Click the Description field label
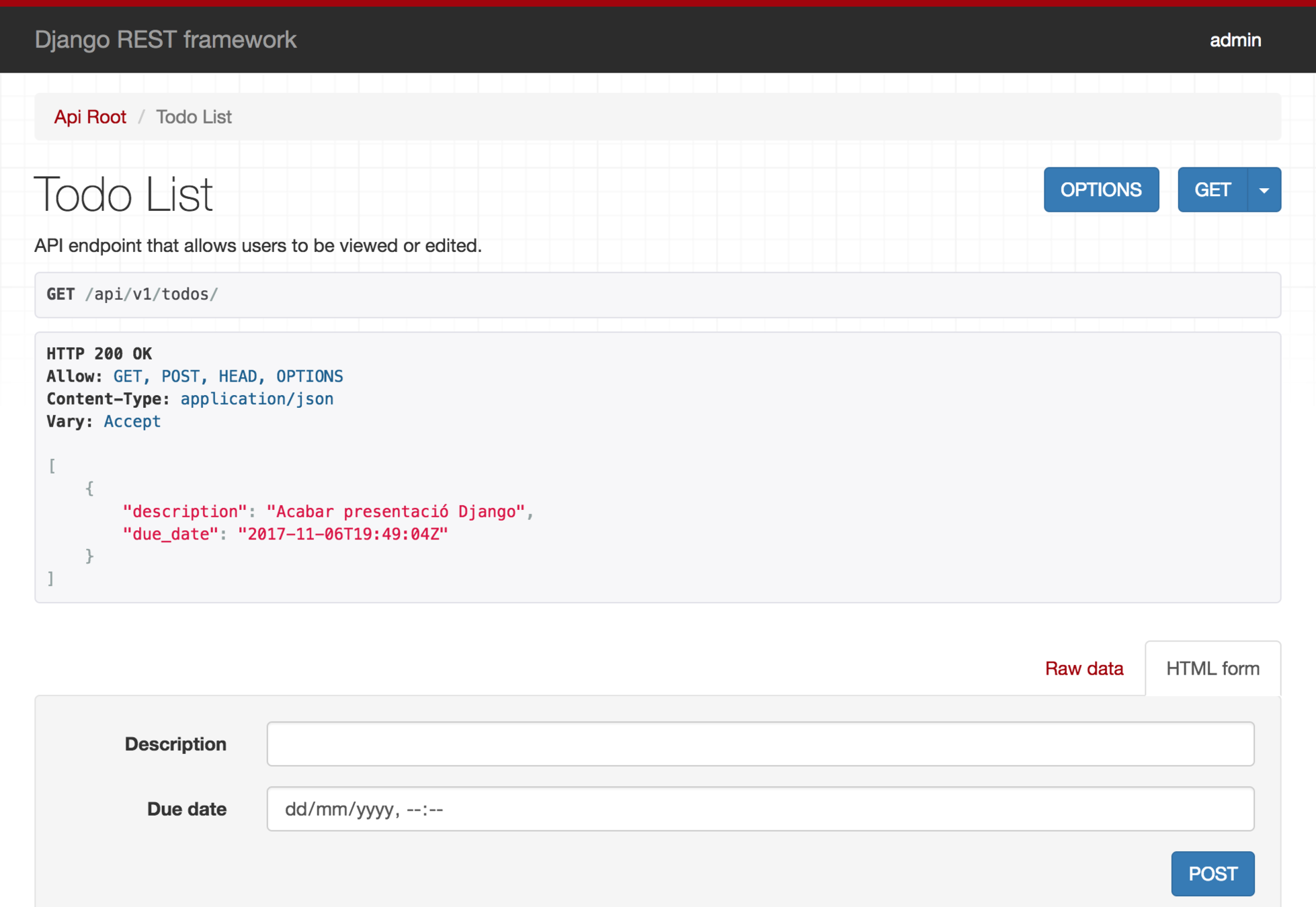The width and height of the screenshot is (1316, 907). point(175,744)
